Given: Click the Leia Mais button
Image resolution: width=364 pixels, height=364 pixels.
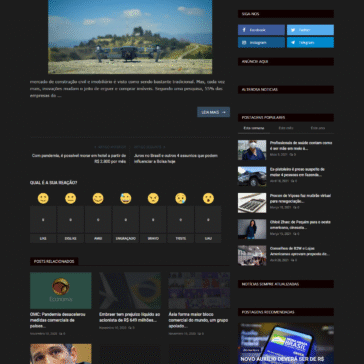Looking at the screenshot, I should 213,112.
